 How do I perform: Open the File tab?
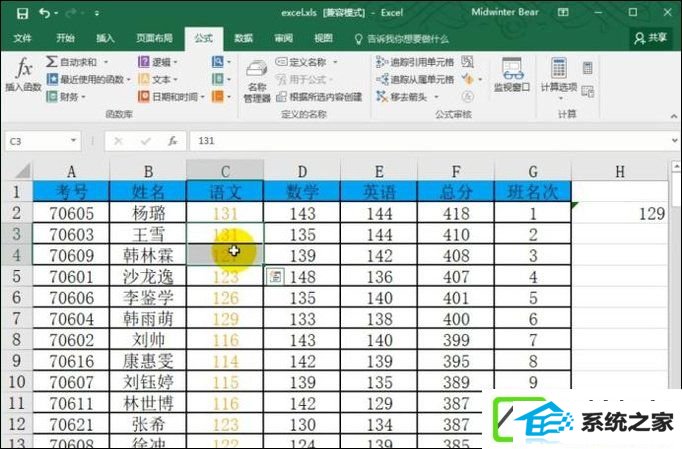coord(22,38)
